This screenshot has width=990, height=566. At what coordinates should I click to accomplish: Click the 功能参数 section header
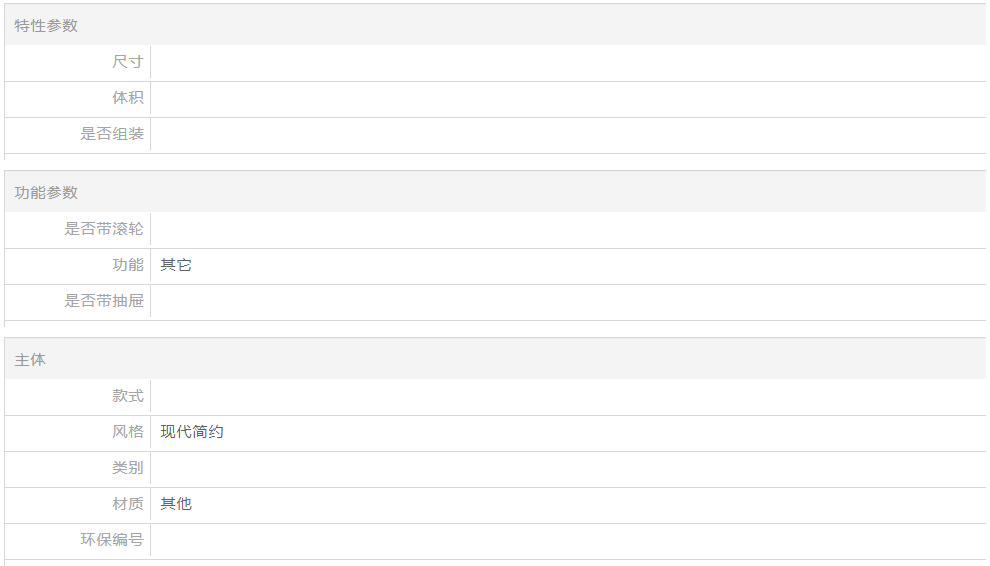click(46, 193)
